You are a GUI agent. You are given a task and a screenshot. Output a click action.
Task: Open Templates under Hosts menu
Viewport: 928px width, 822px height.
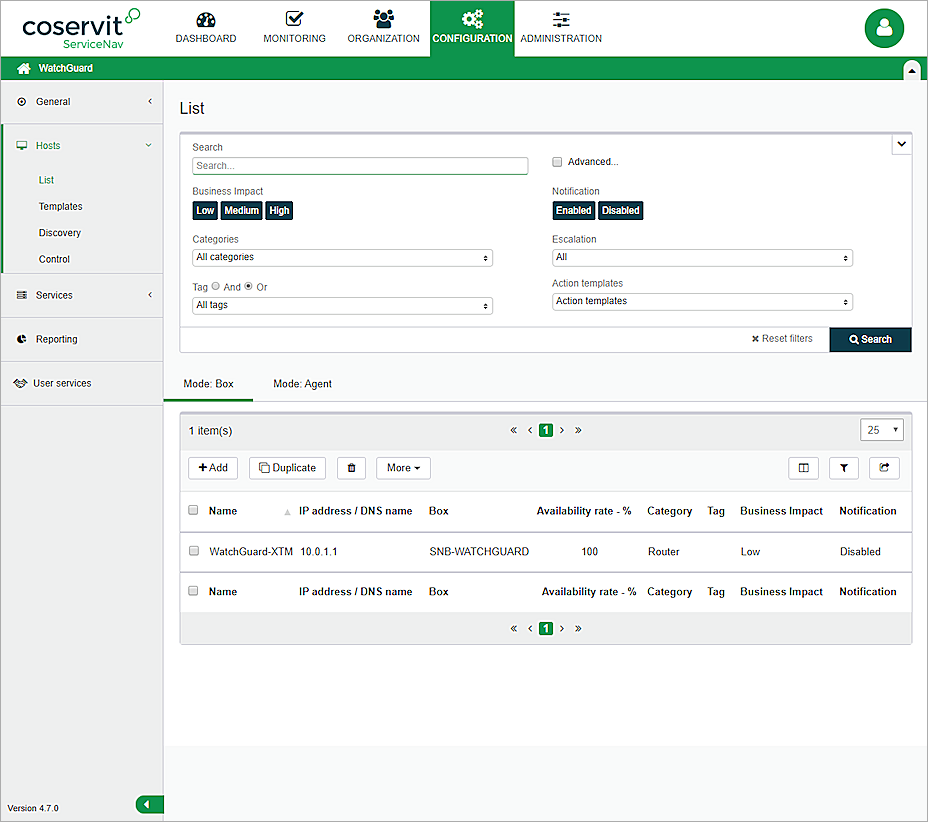pos(60,207)
